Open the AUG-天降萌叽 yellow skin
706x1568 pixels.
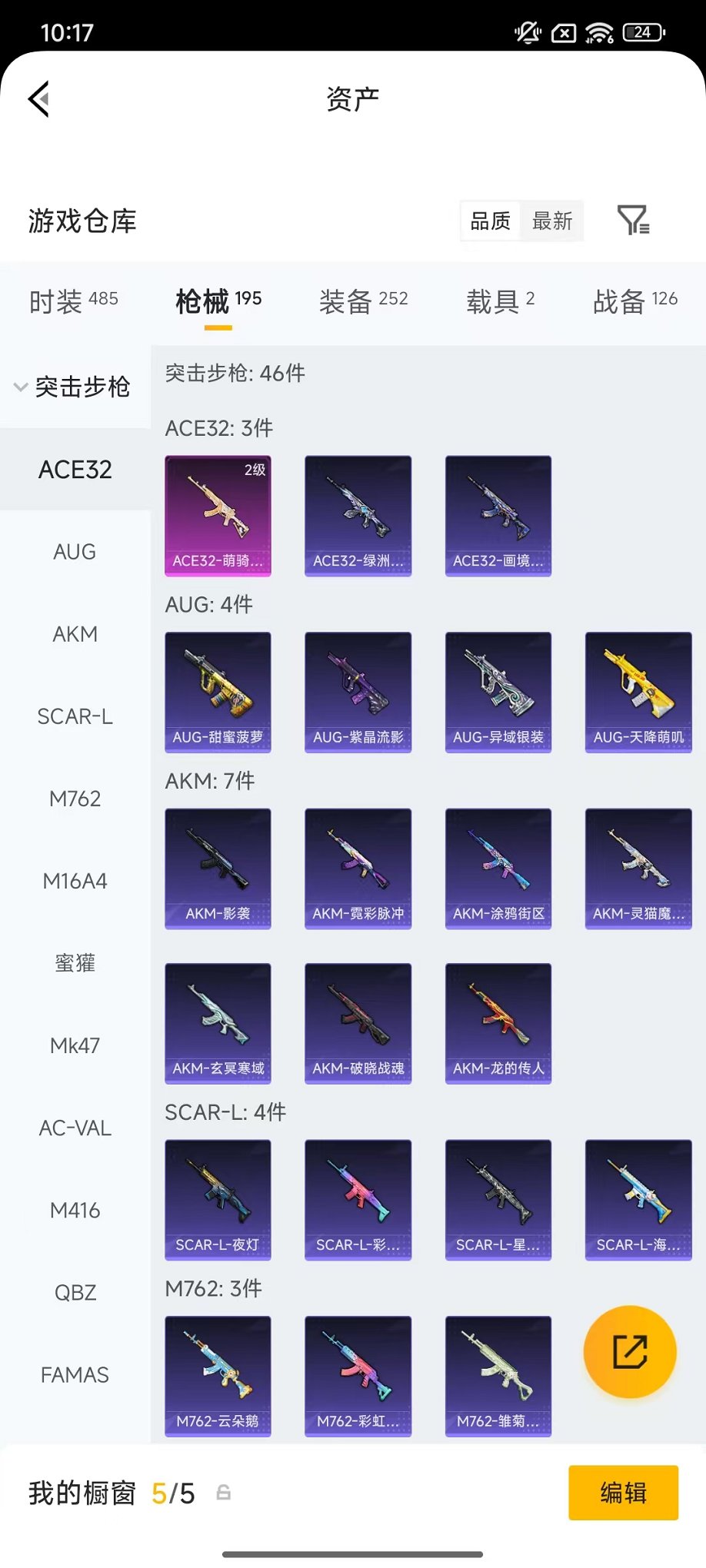point(638,692)
